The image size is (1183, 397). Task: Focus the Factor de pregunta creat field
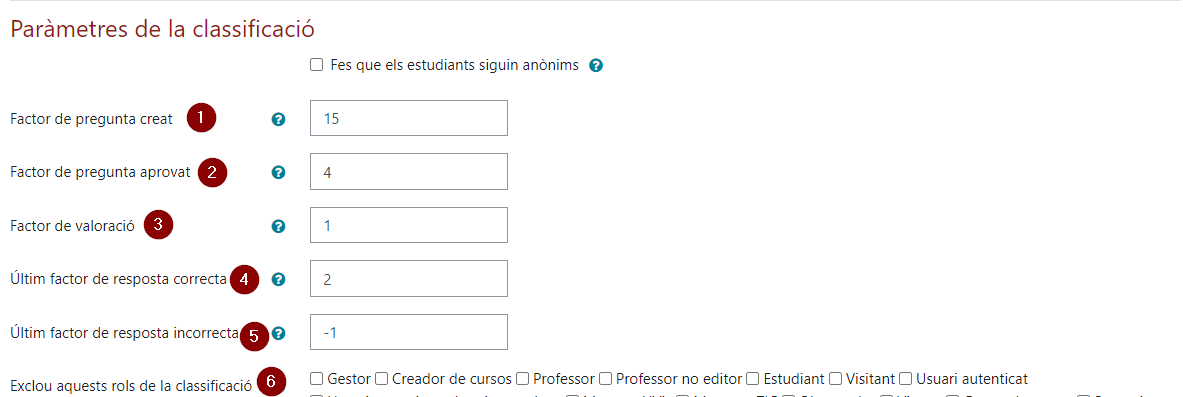point(409,118)
